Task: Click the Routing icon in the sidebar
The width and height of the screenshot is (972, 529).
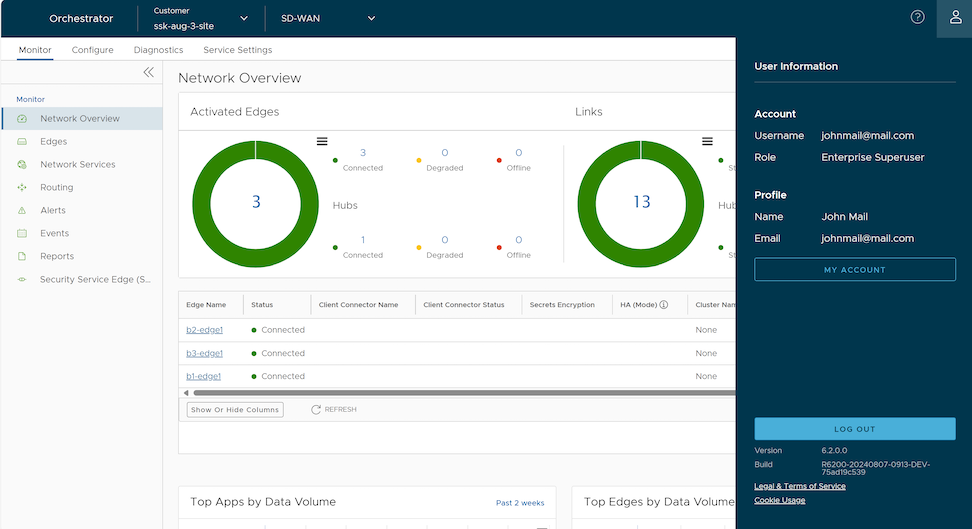Action: point(22,188)
